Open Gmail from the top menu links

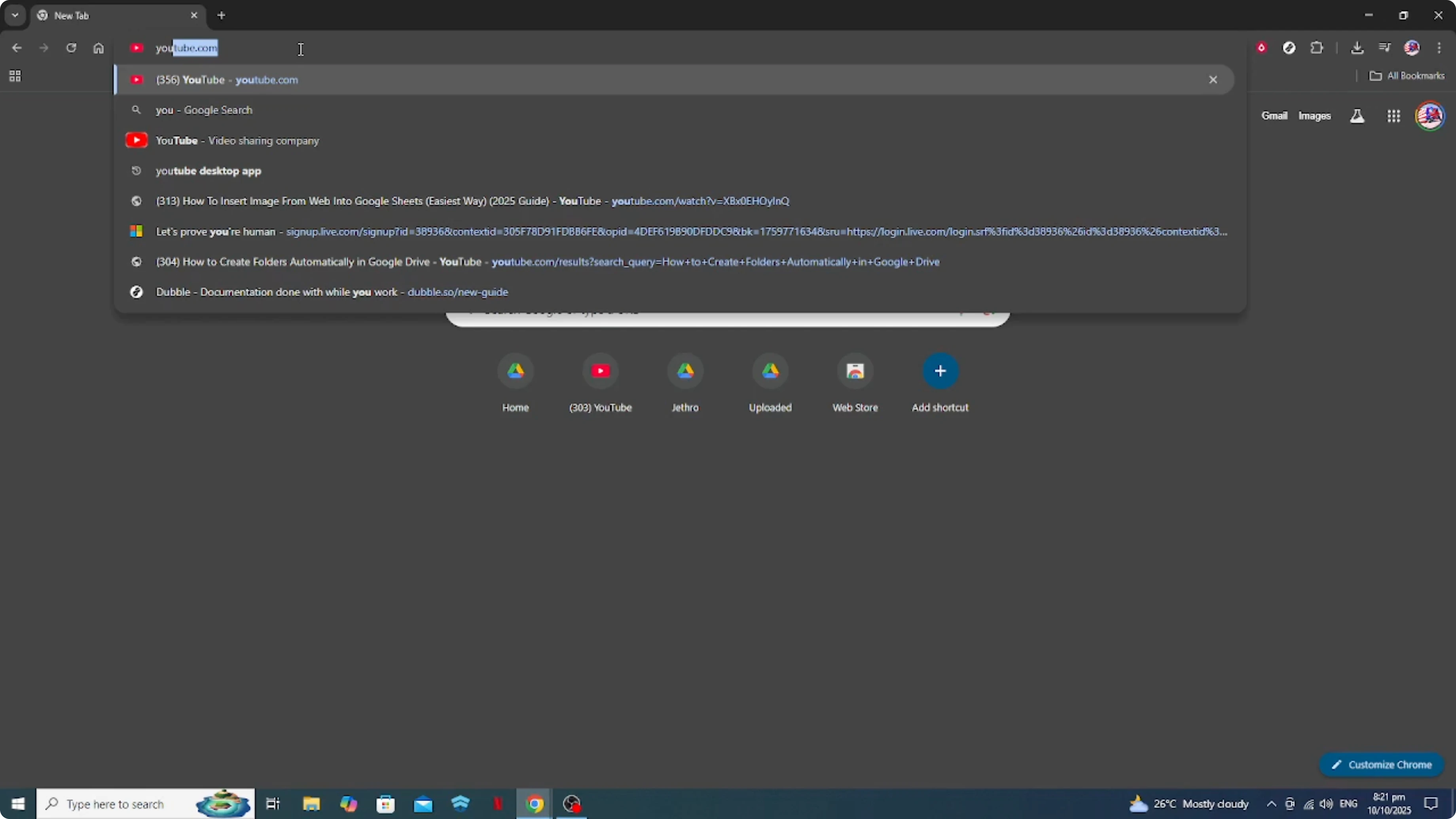click(x=1274, y=115)
